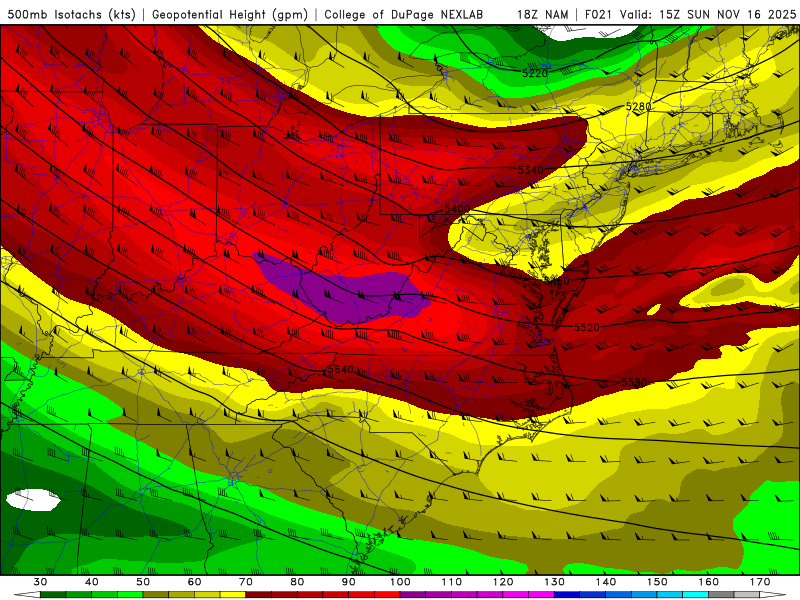
Task: Click the 160 value on the color scale
Action: (x=709, y=582)
